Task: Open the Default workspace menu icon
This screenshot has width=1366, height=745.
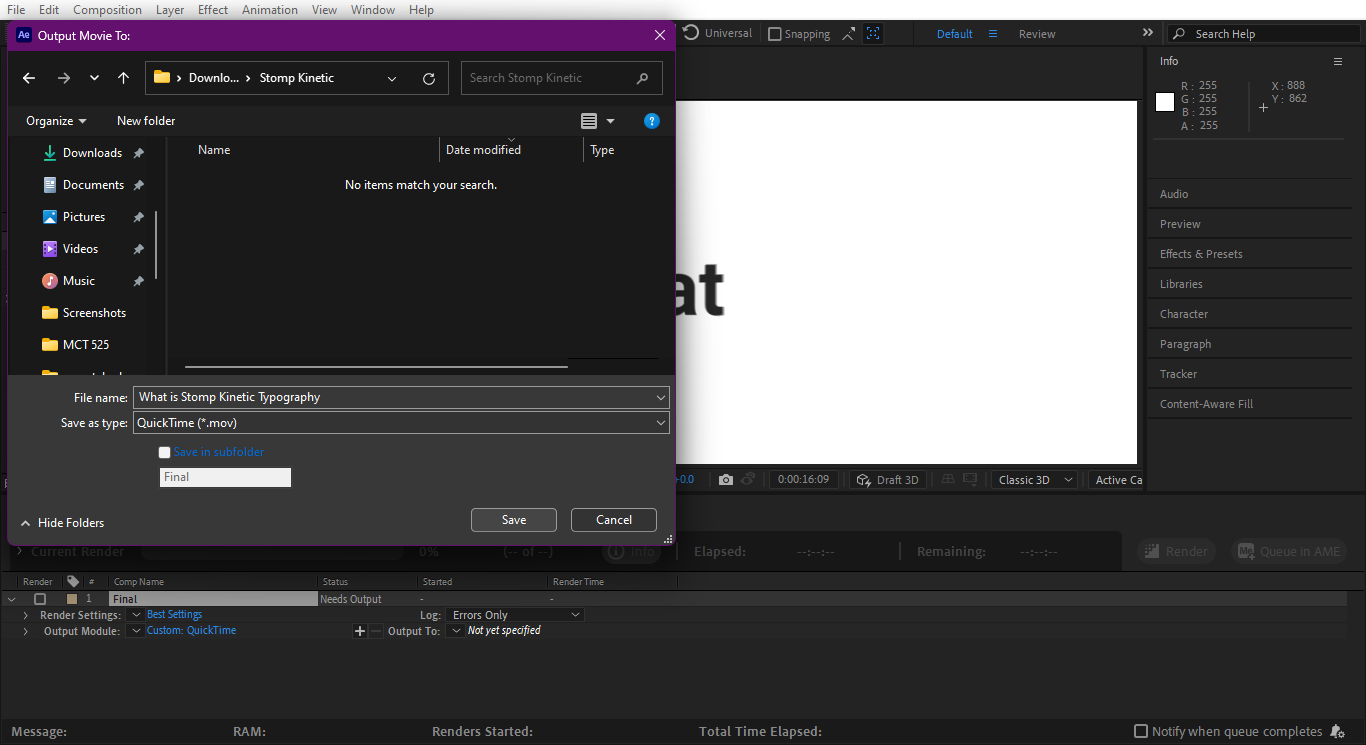Action: (993, 34)
